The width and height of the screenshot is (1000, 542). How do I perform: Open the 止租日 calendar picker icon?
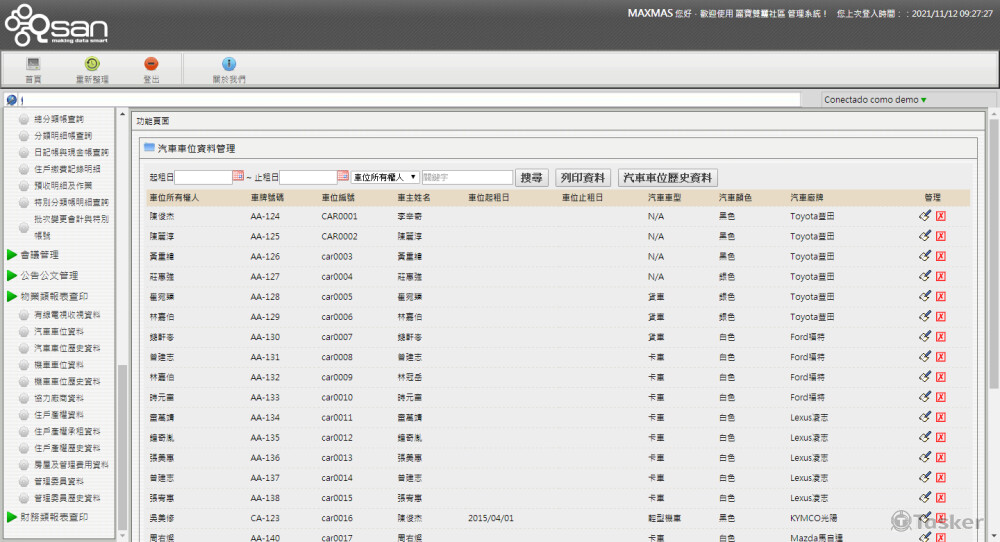tap(343, 177)
